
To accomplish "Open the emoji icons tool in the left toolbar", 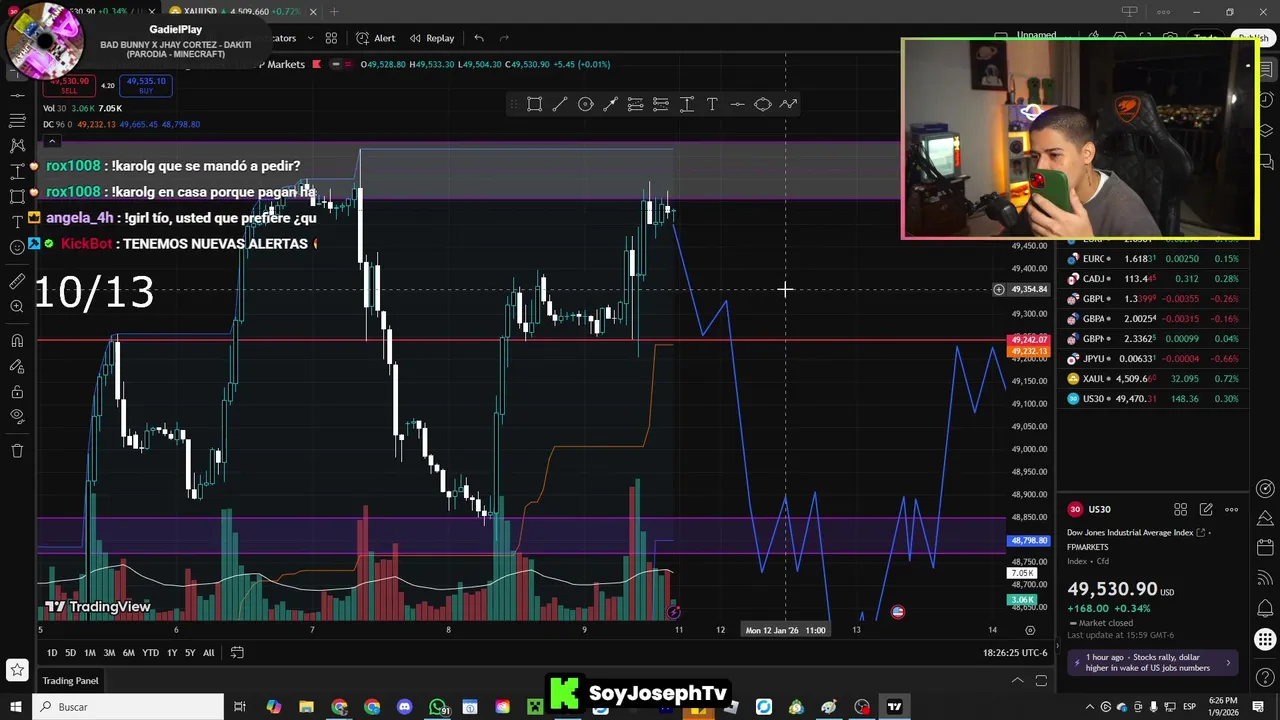I will tap(17, 247).
